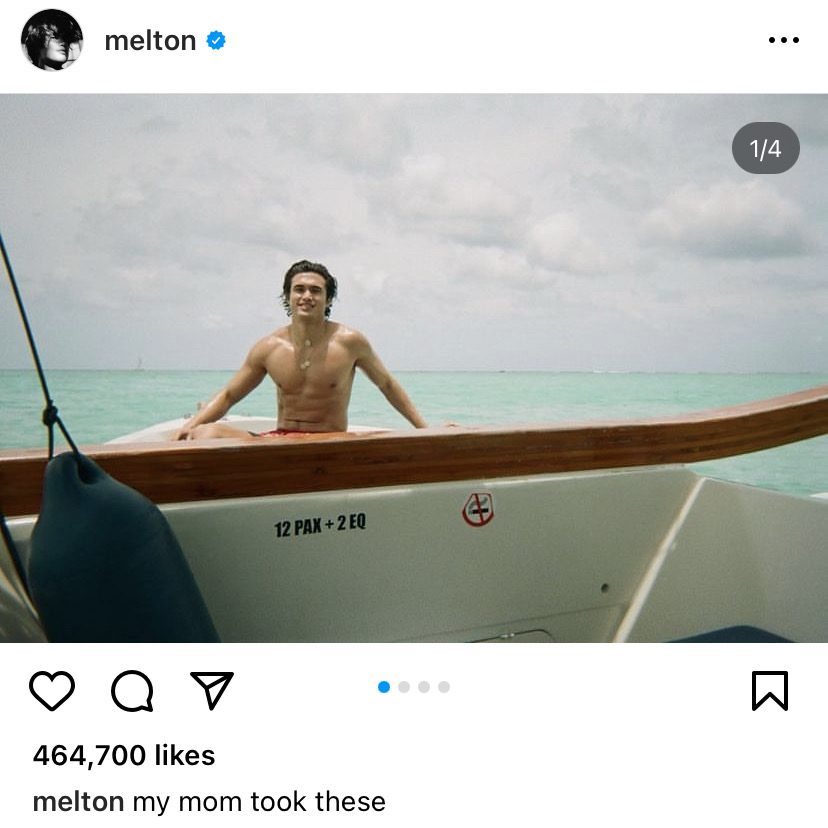The image size is (828, 828).
Task: Select first carousel dot indicator
Action: tap(384, 686)
